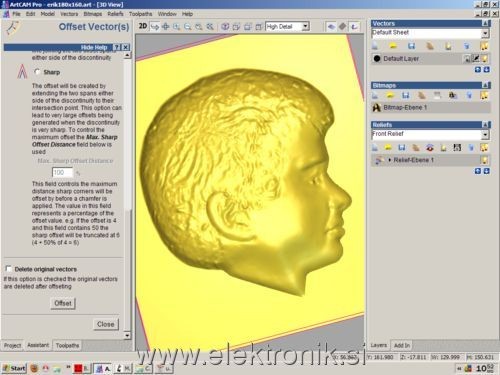500x375 pixels.
Task: Switch to the Add In tab
Action: [x=402, y=345]
